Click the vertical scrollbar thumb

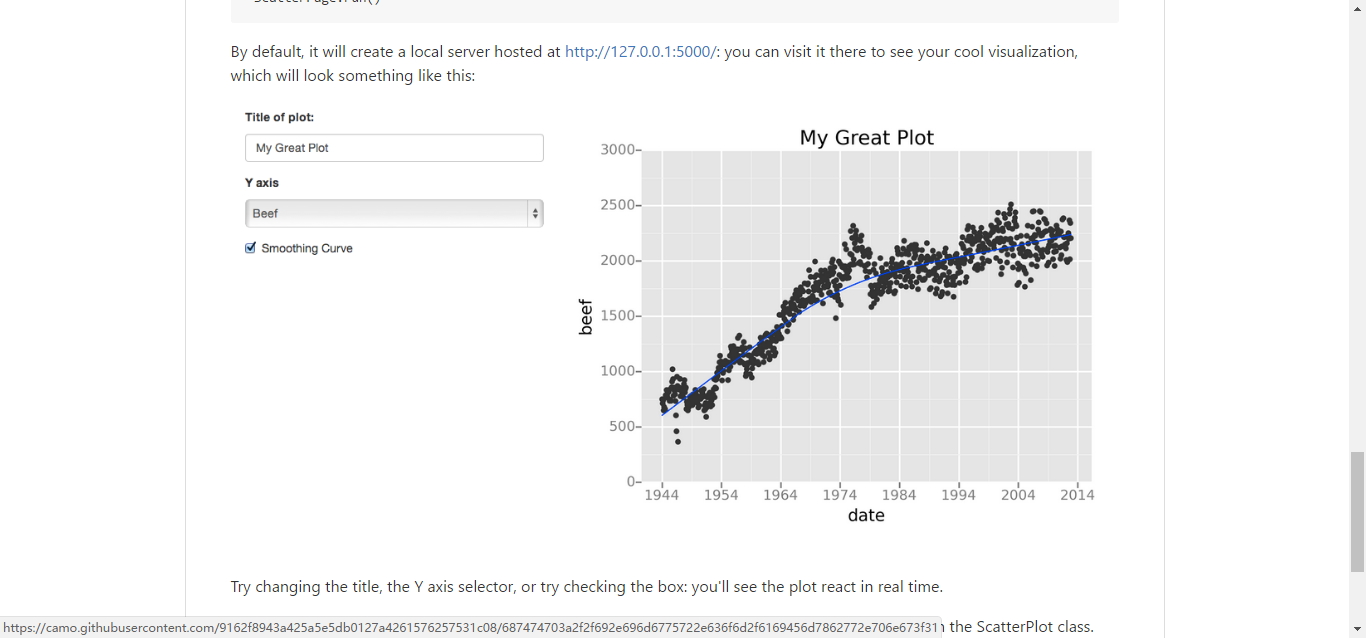pos(1357,511)
